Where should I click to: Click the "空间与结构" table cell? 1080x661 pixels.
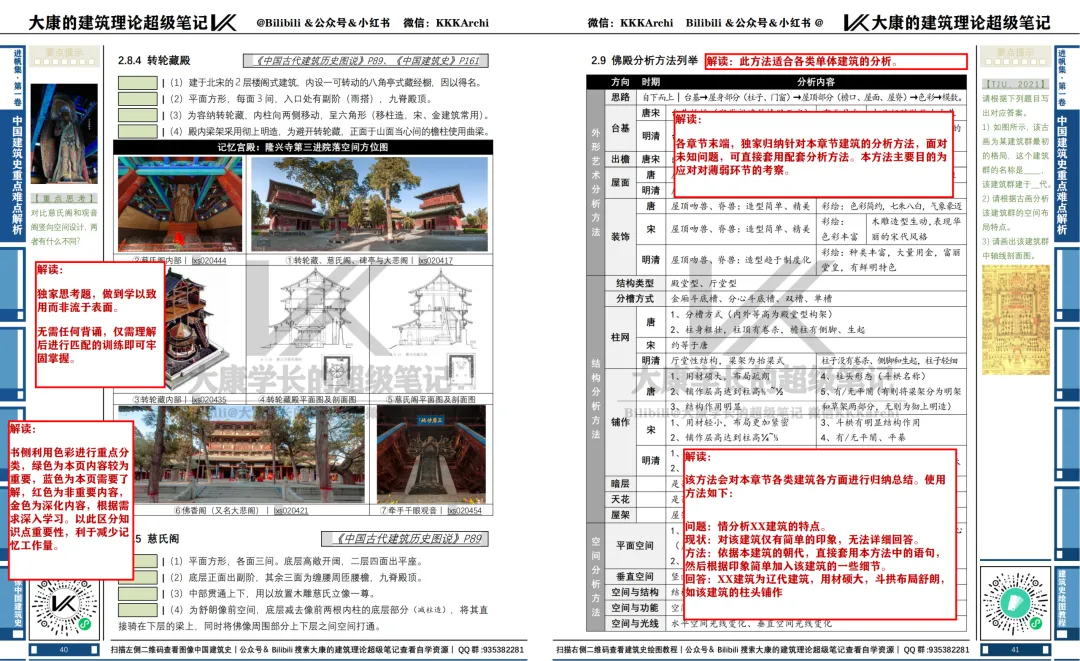point(634,592)
